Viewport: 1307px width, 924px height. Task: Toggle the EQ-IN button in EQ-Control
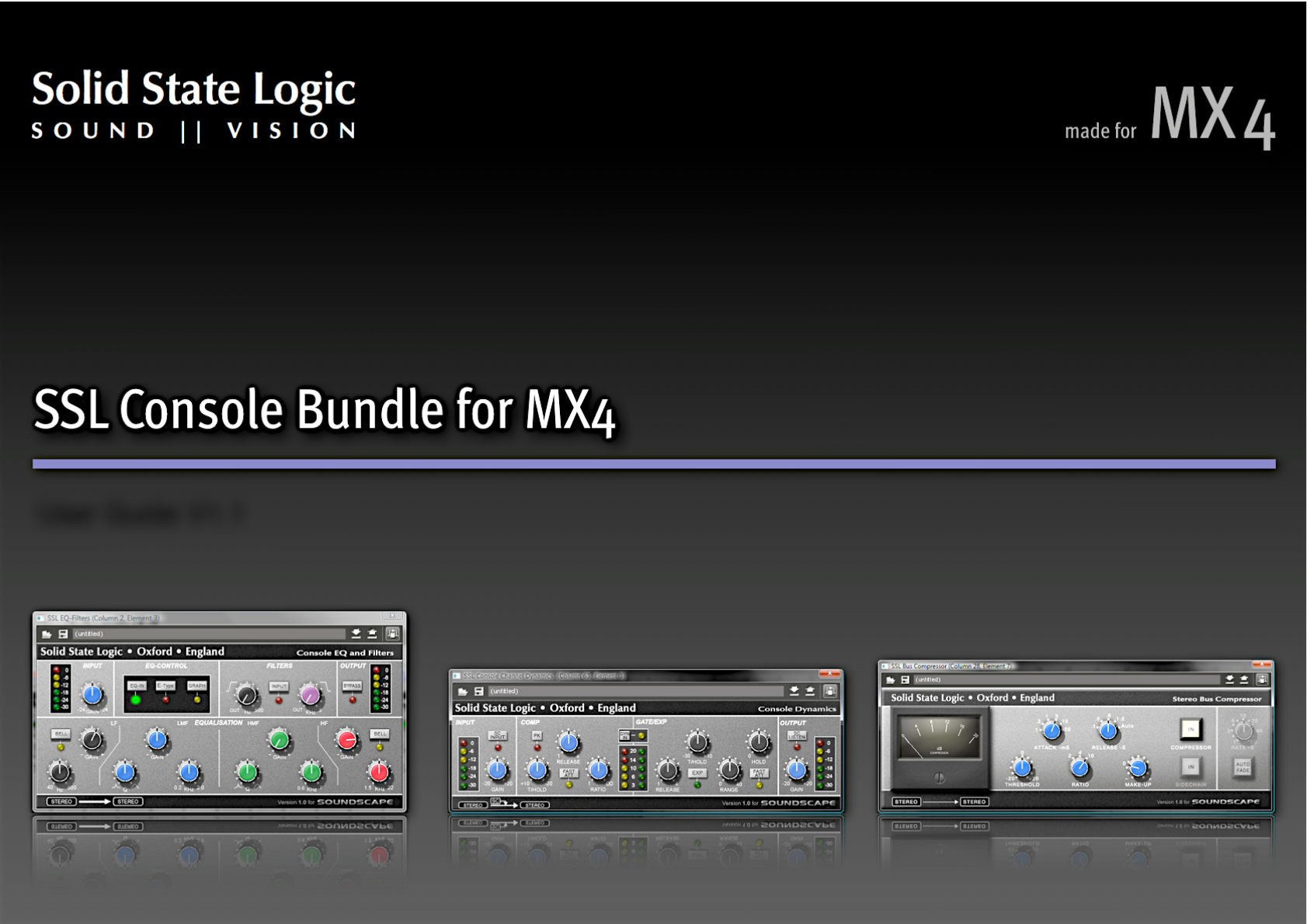click(x=137, y=686)
